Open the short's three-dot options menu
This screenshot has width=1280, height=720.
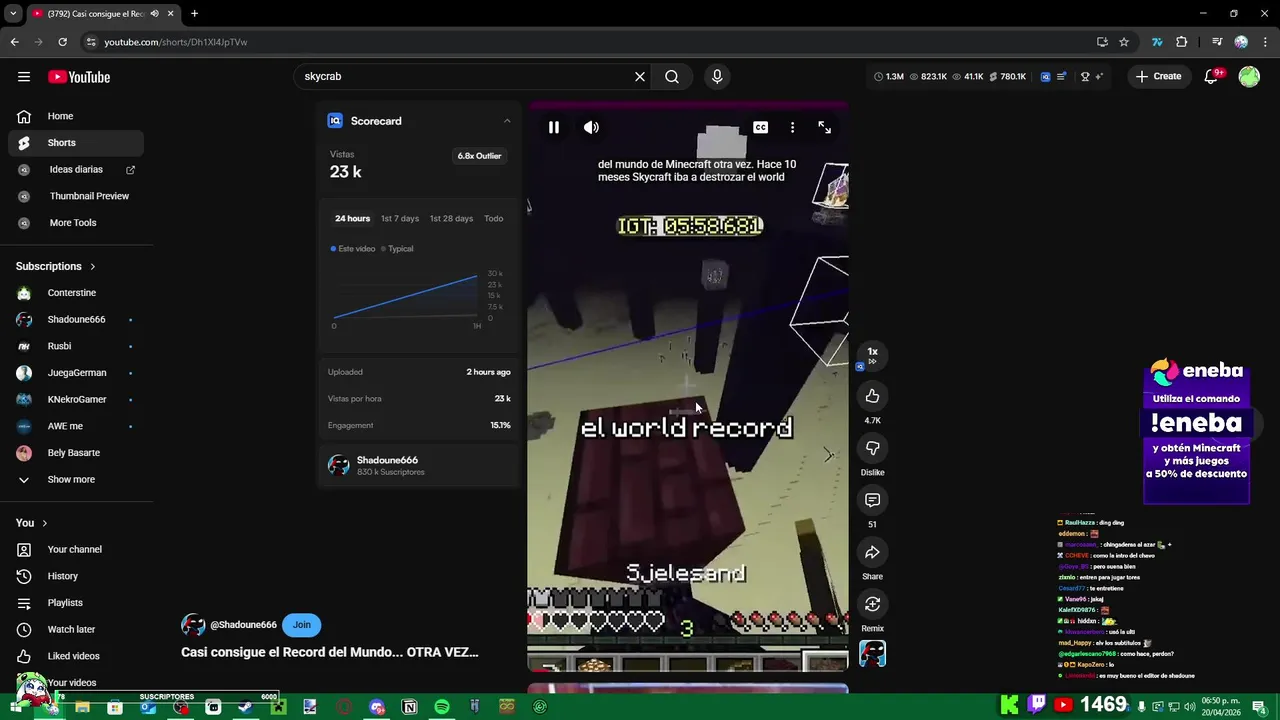[792, 127]
